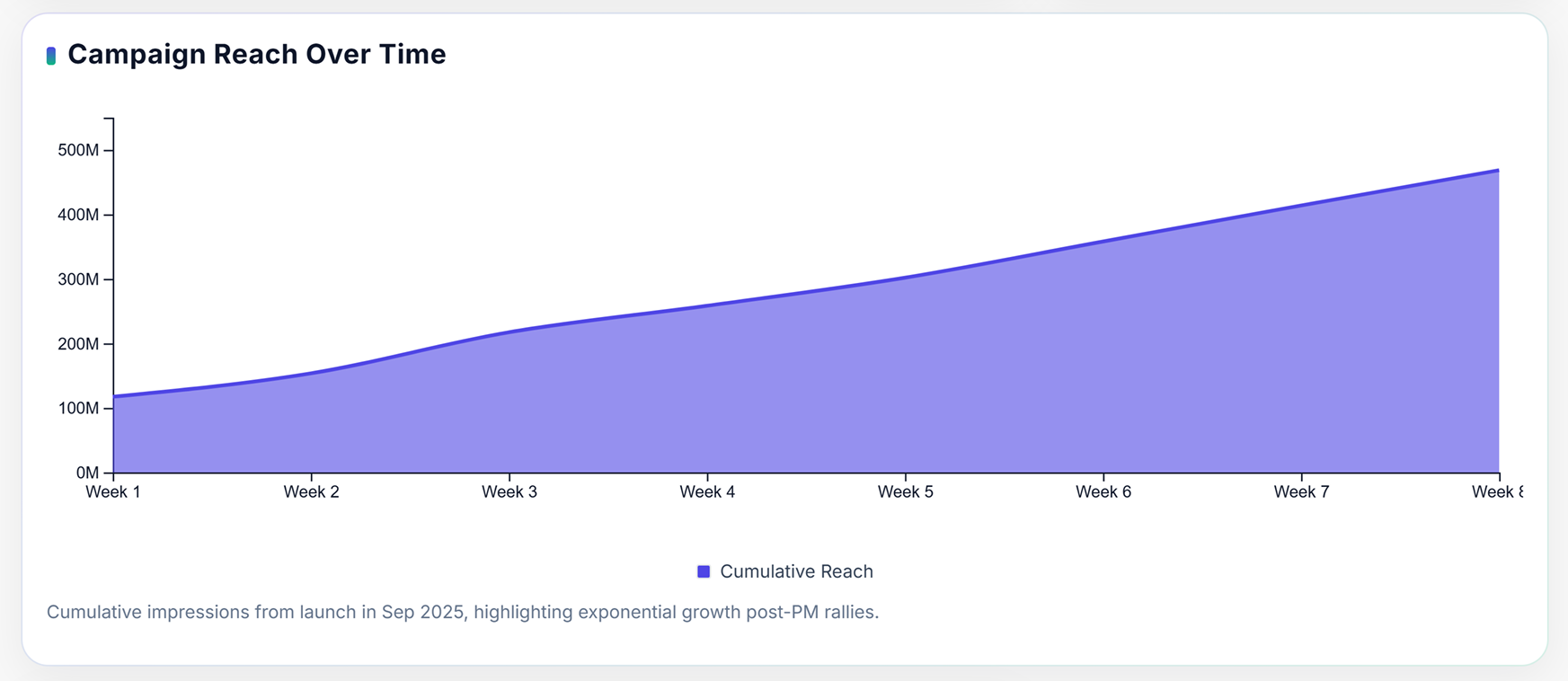Select the 100M y-axis label
Image resolution: width=1568 pixels, height=681 pixels.
78,409
